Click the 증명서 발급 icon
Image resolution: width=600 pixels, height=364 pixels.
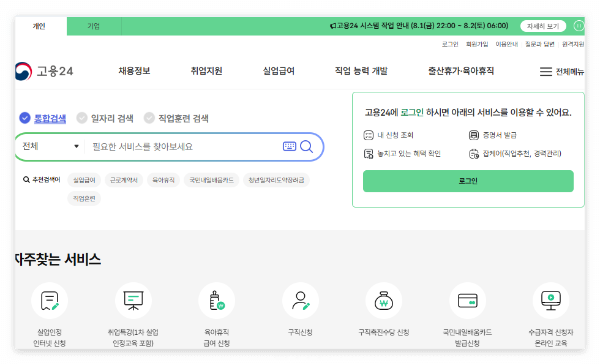coord(474,135)
